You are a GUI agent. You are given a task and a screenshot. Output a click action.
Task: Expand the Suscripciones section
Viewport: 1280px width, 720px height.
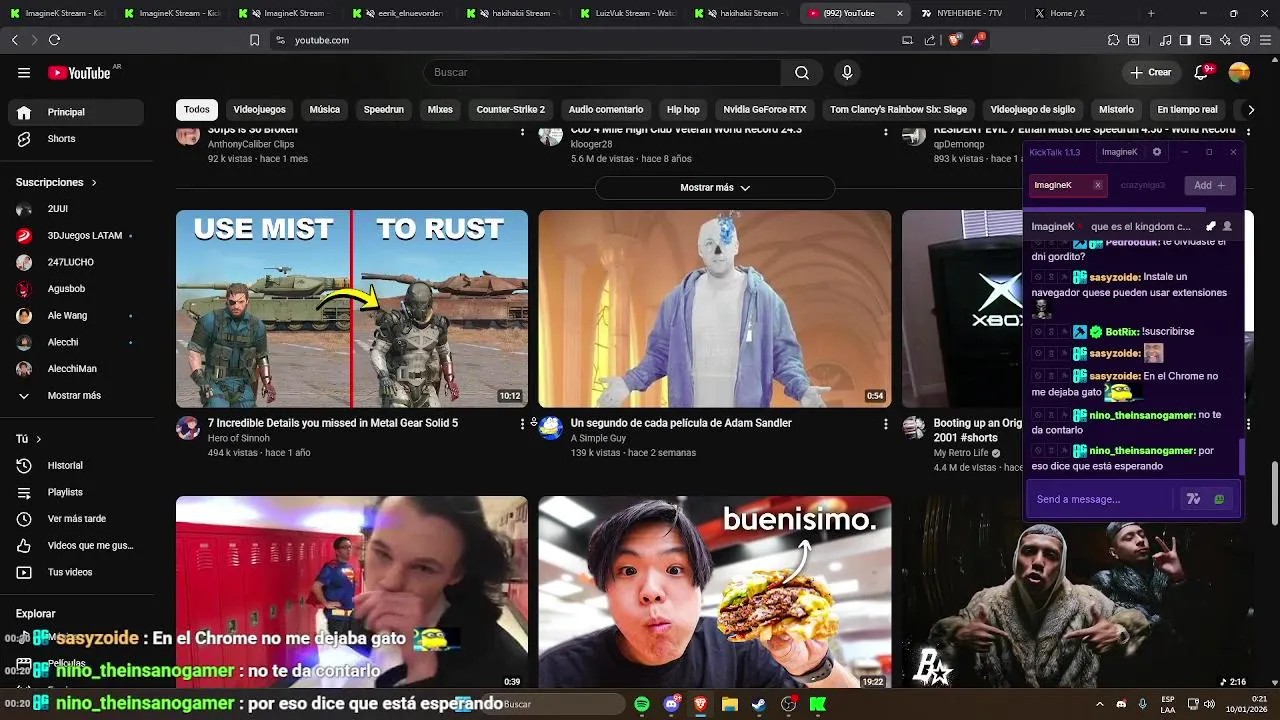[x=56, y=182]
